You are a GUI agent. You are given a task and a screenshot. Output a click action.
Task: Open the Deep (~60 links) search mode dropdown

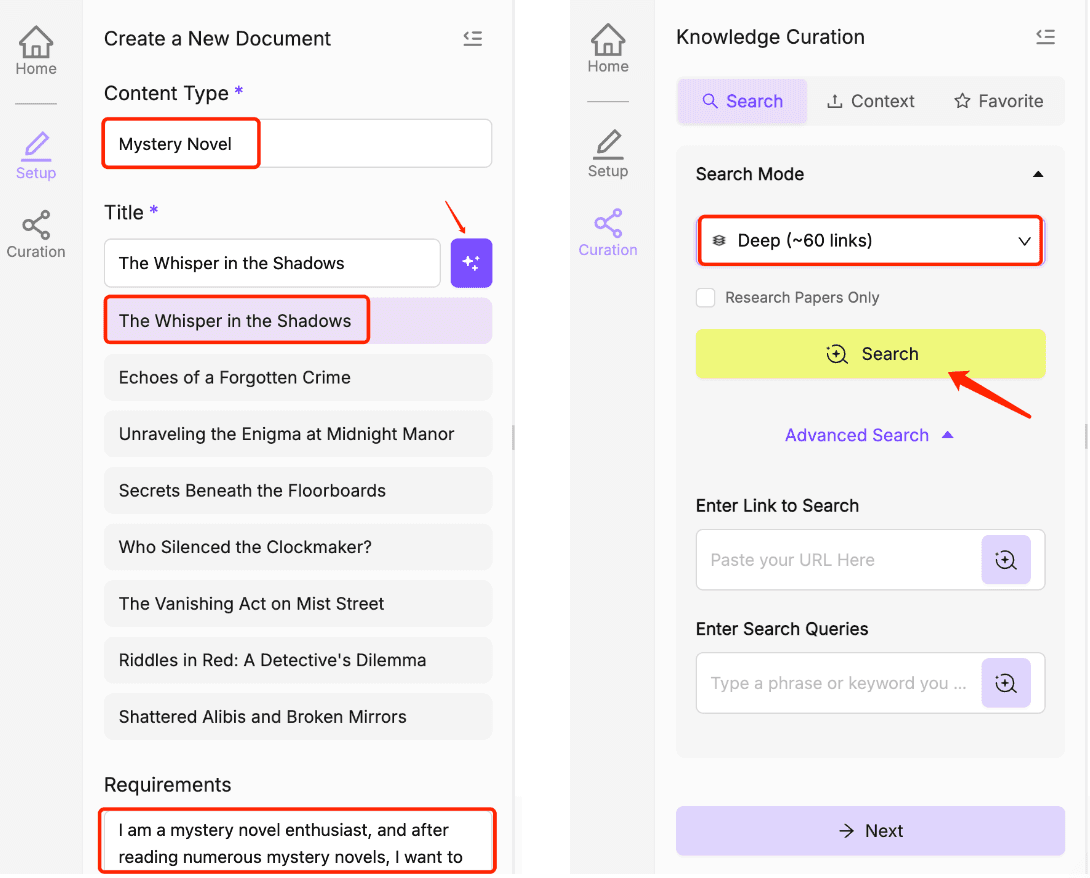click(870, 241)
